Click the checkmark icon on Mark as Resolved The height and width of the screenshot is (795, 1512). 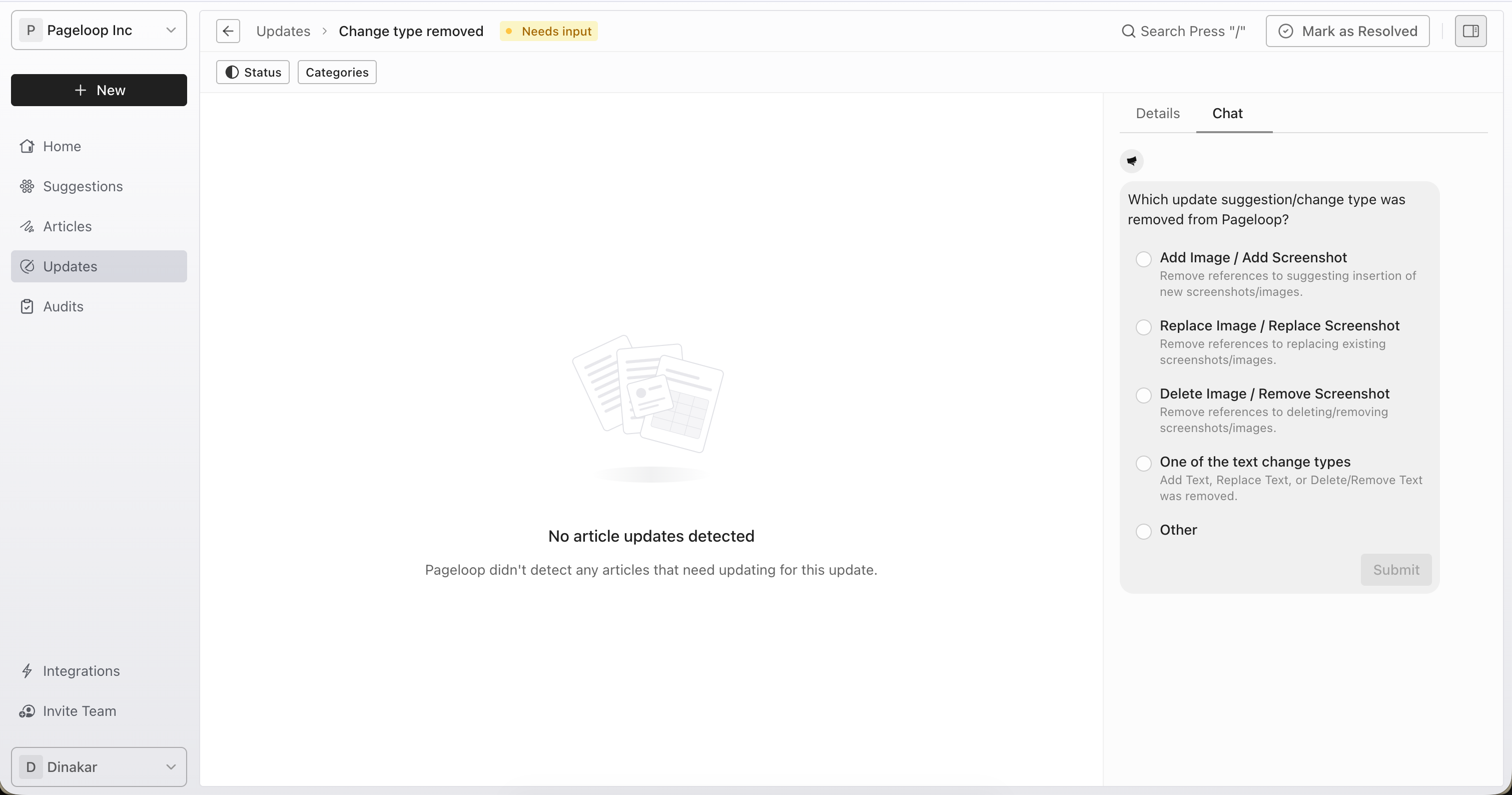(1285, 31)
